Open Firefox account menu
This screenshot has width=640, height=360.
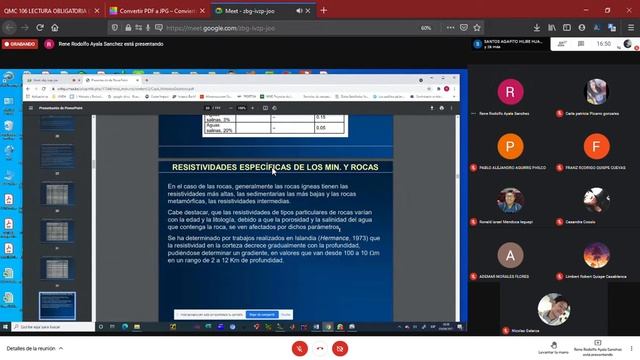point(582,28)
